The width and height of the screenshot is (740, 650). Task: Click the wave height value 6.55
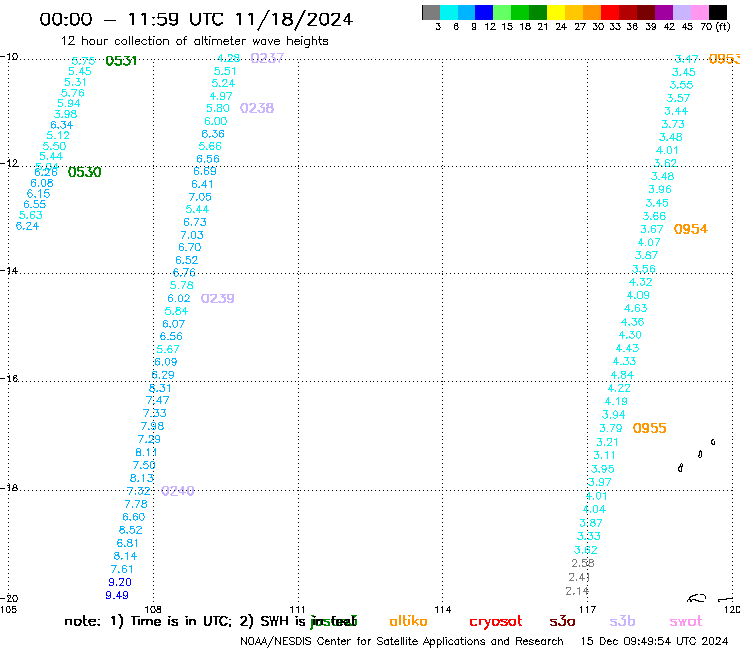pos(35,204)
